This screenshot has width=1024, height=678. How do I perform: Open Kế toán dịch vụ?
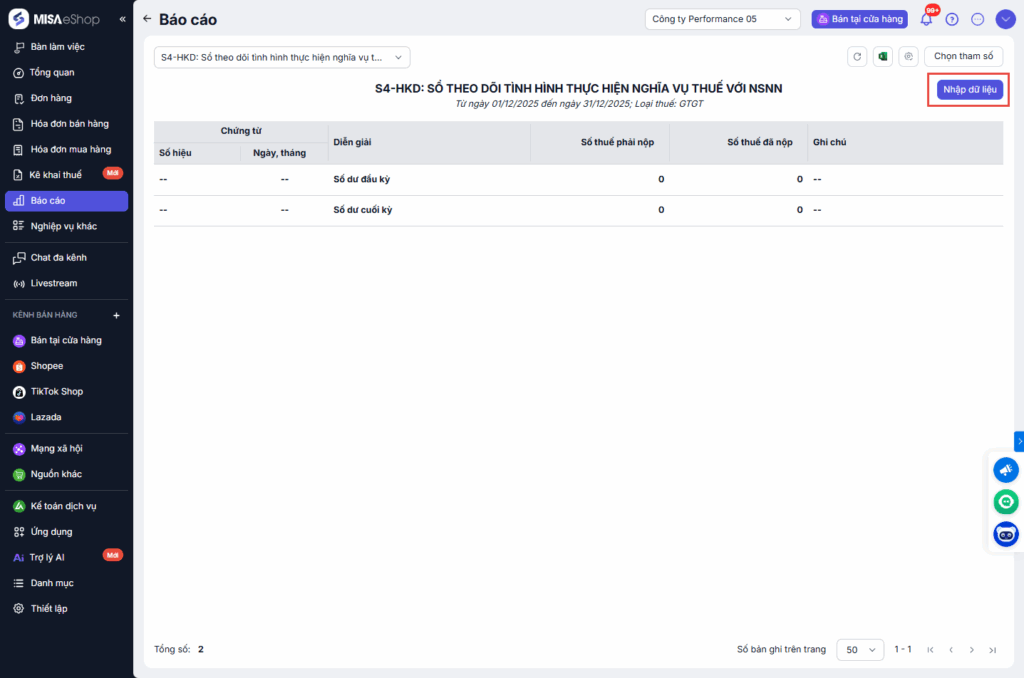click(66, 506)
